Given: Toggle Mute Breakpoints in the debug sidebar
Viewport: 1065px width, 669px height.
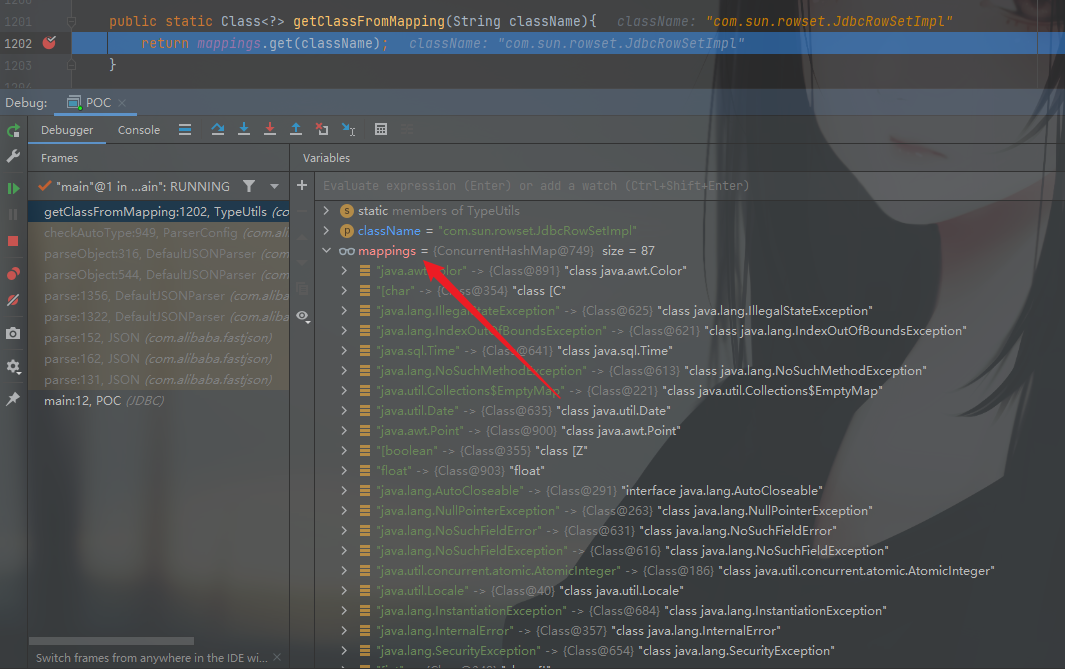Looking at the screenshot, I should pos(13,300).
